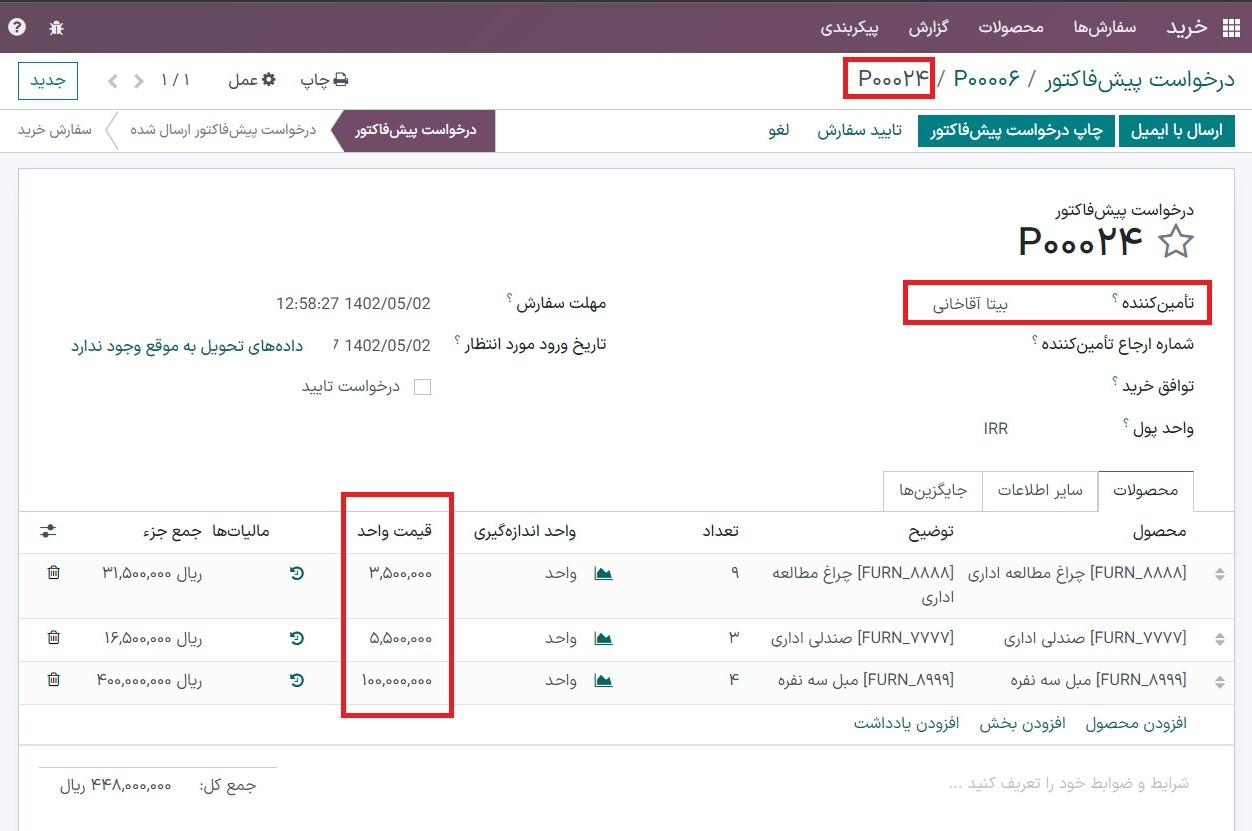1252x831 pixels.
Task: Open the پیکربندی menu
Action: click(x=849, y=27)
